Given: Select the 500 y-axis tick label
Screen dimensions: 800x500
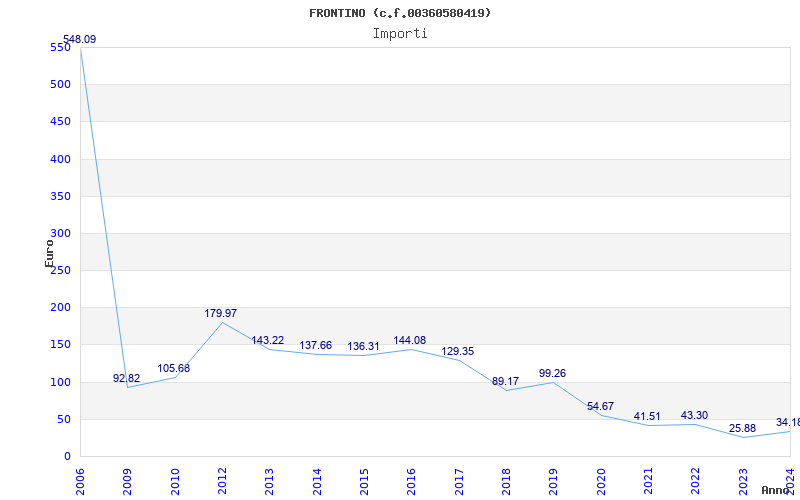Looking at the screenshot, I should 60,85.
